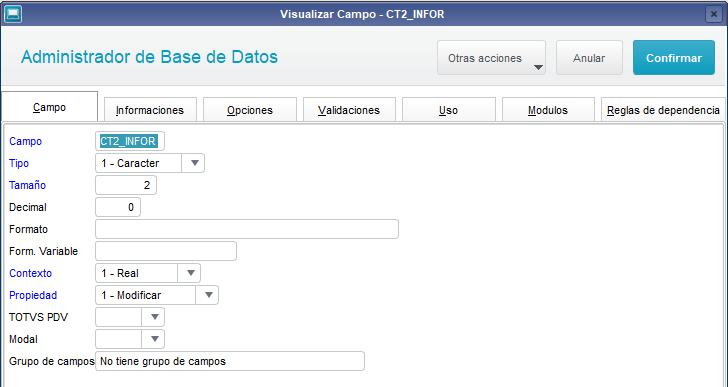
Task: Focus the Formato input field
Action: pos(247,229)
